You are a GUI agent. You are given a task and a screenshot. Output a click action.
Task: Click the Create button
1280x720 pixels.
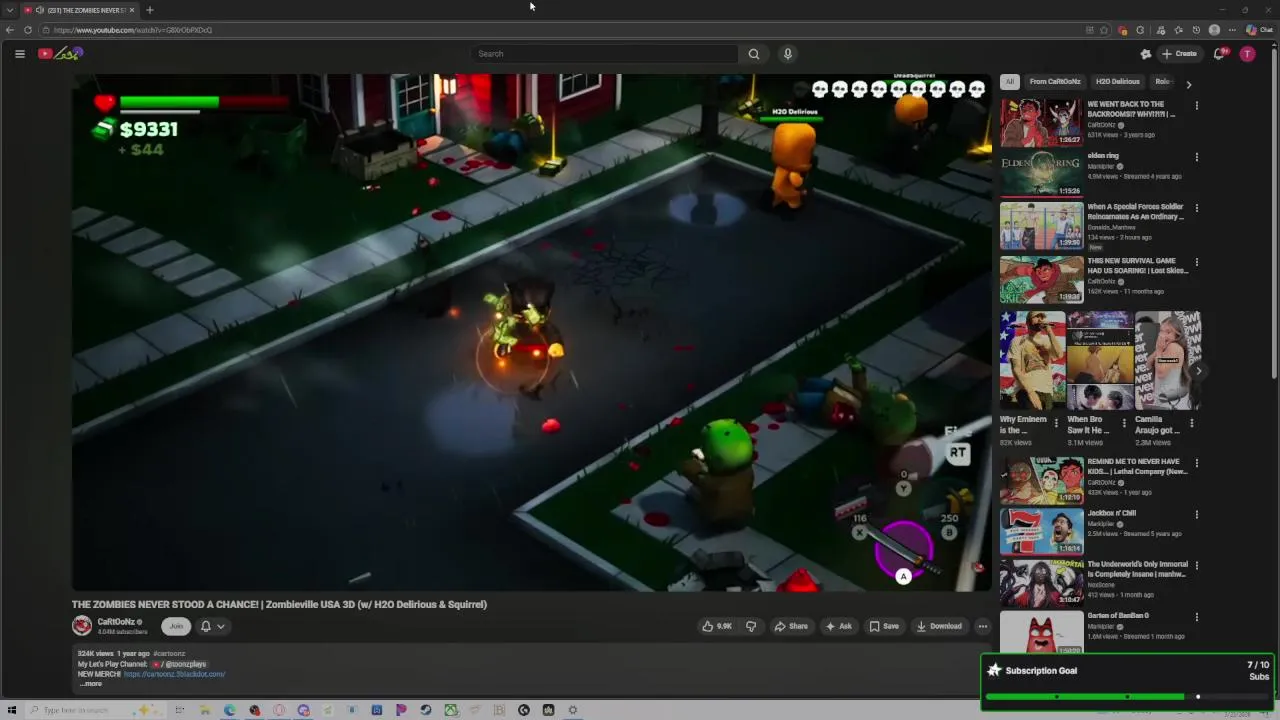[1179, 54]
